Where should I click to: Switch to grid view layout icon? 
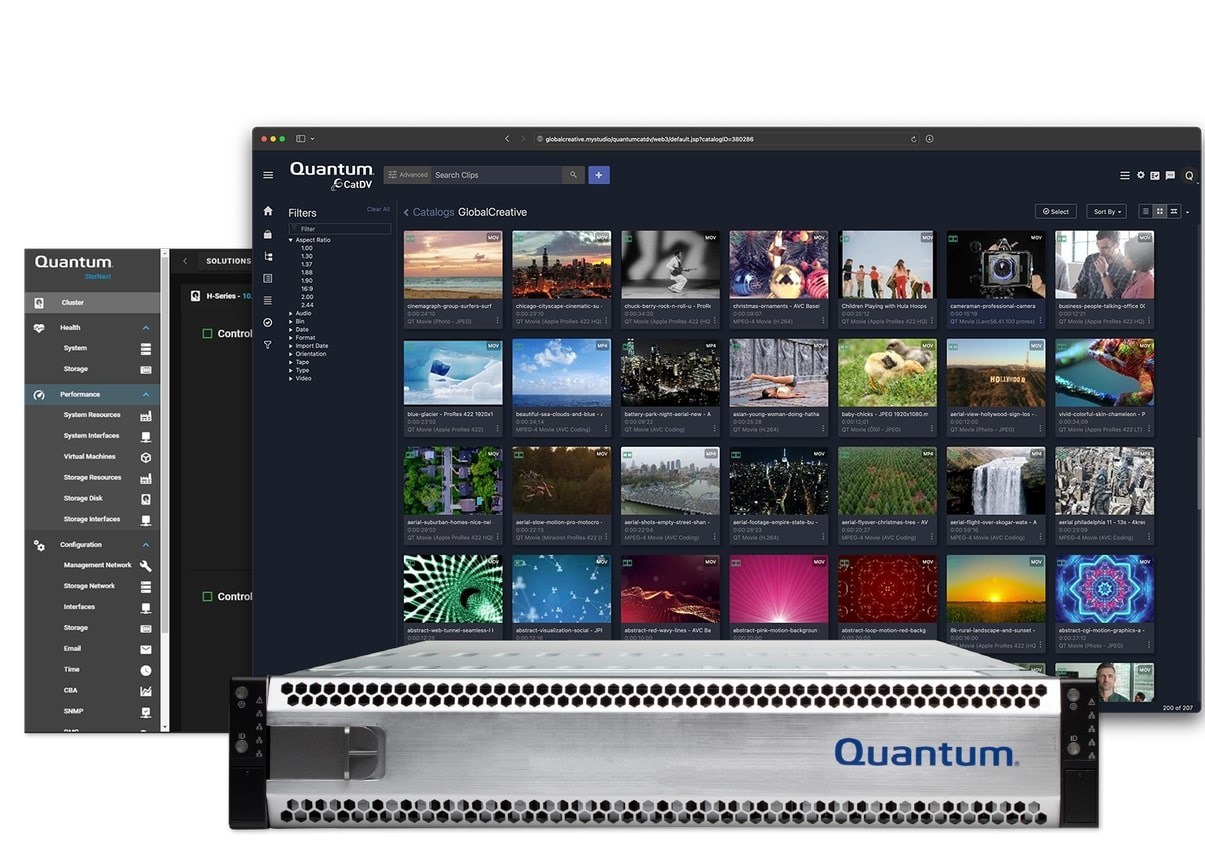(1160, 211)
